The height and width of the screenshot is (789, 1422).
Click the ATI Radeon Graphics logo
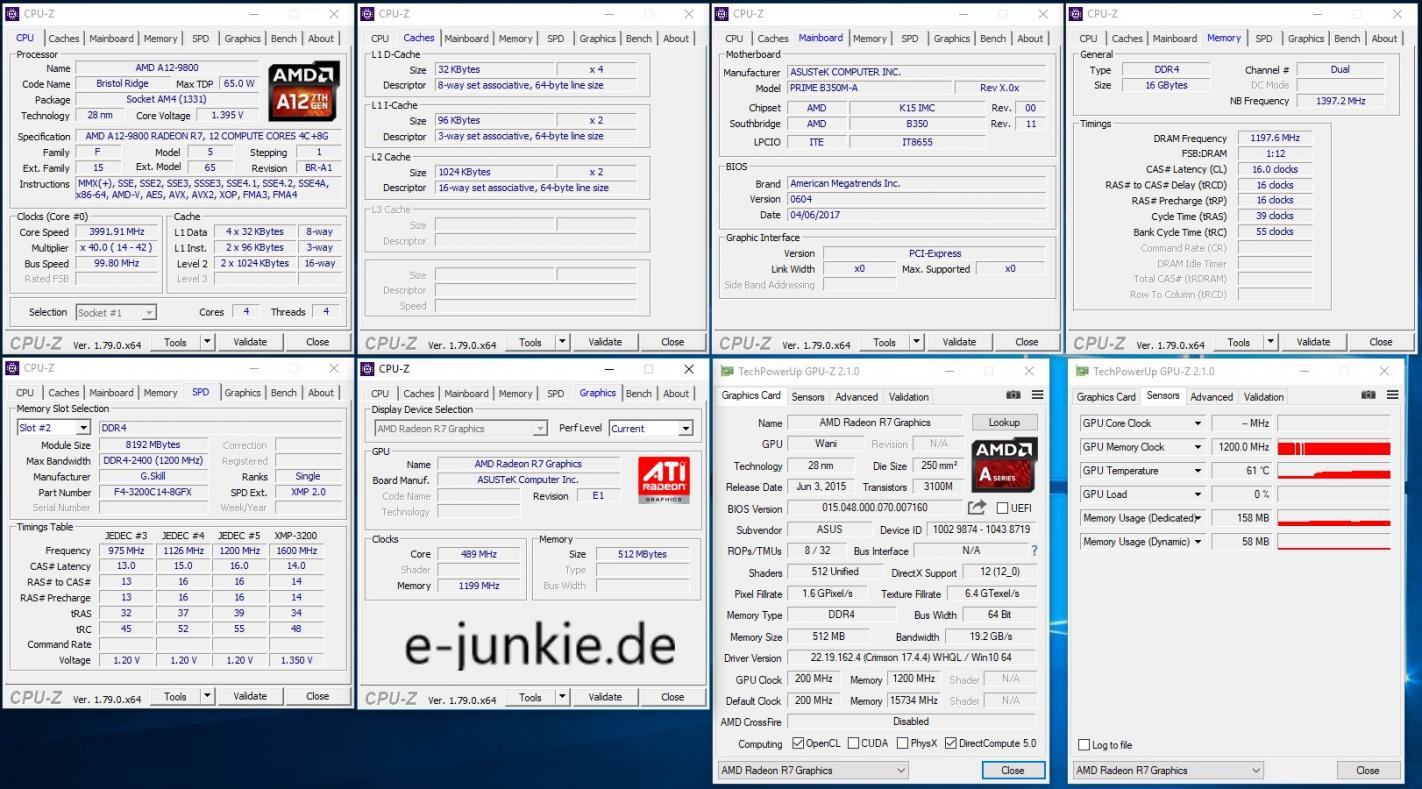click(663, 480)
